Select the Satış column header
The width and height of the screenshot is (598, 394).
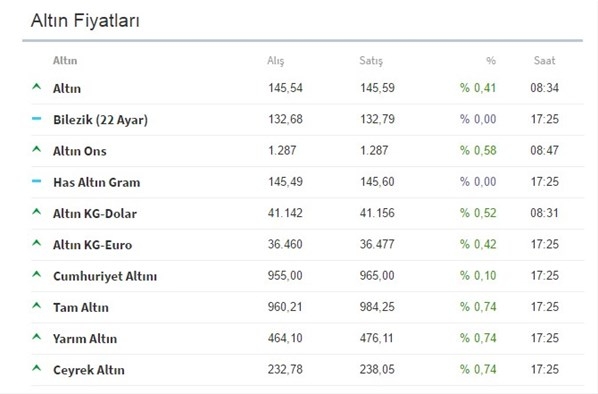point(371,61)
